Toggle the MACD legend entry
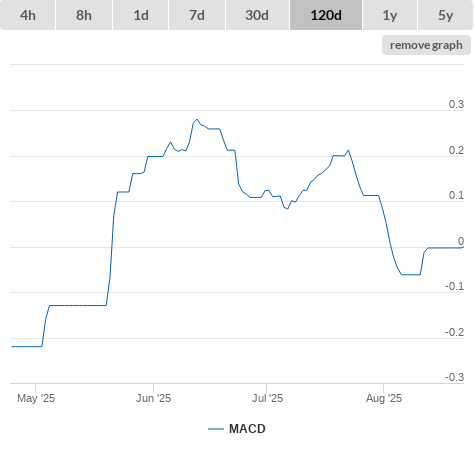Viewport: 474px width, 455px height. click(x=237, y=429)
